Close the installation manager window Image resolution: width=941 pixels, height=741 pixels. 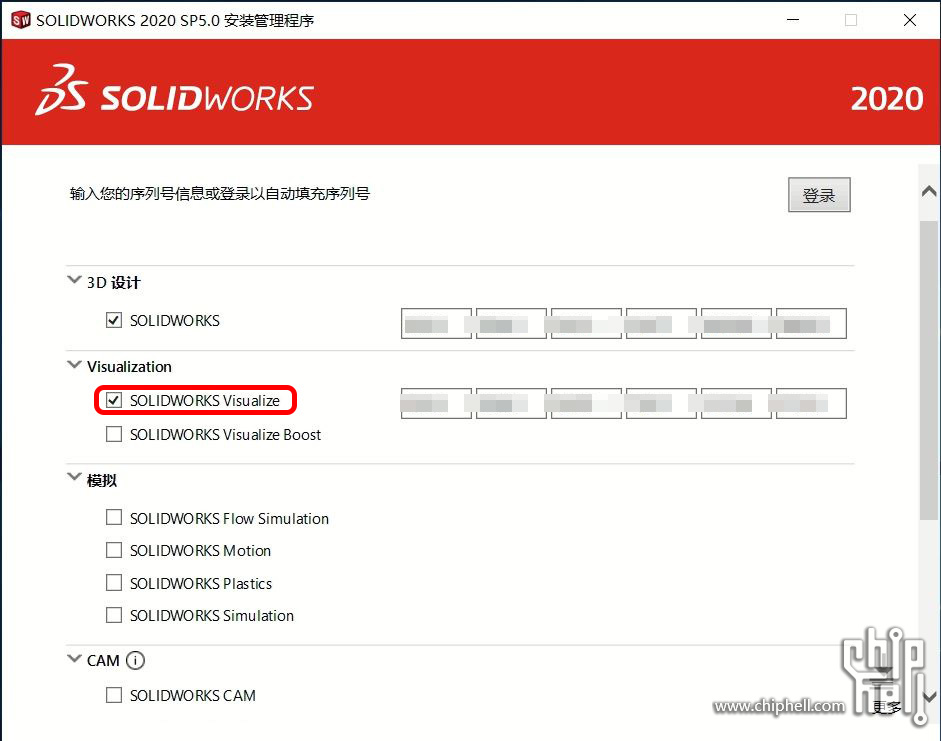pos(910,20)
